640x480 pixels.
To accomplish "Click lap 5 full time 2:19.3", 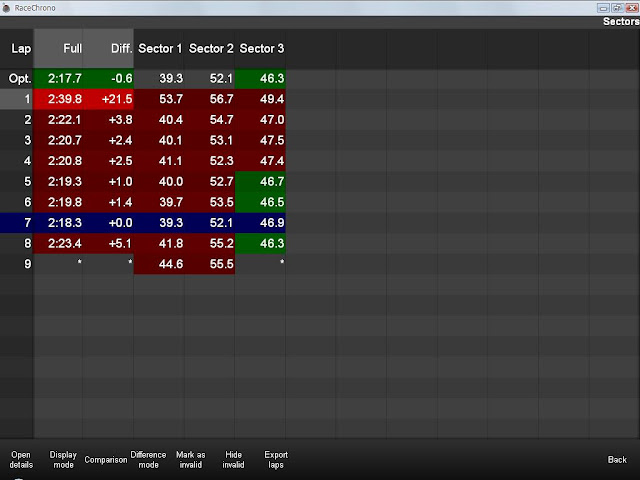I will [x=58, y=181].
